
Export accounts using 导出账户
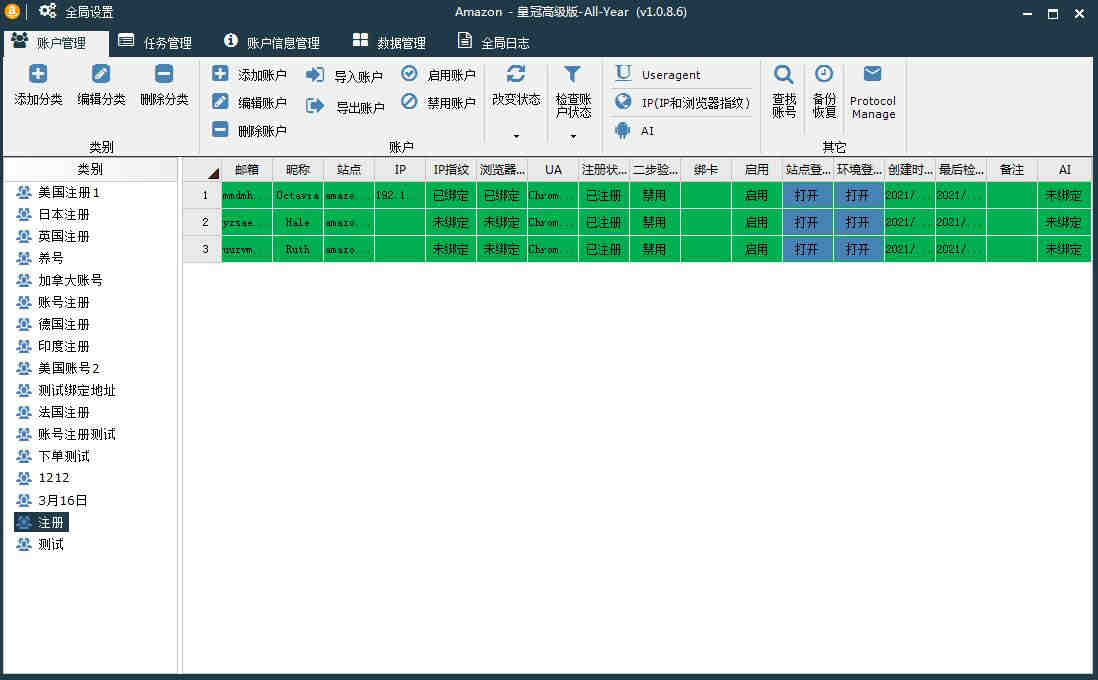pos(345,106)
